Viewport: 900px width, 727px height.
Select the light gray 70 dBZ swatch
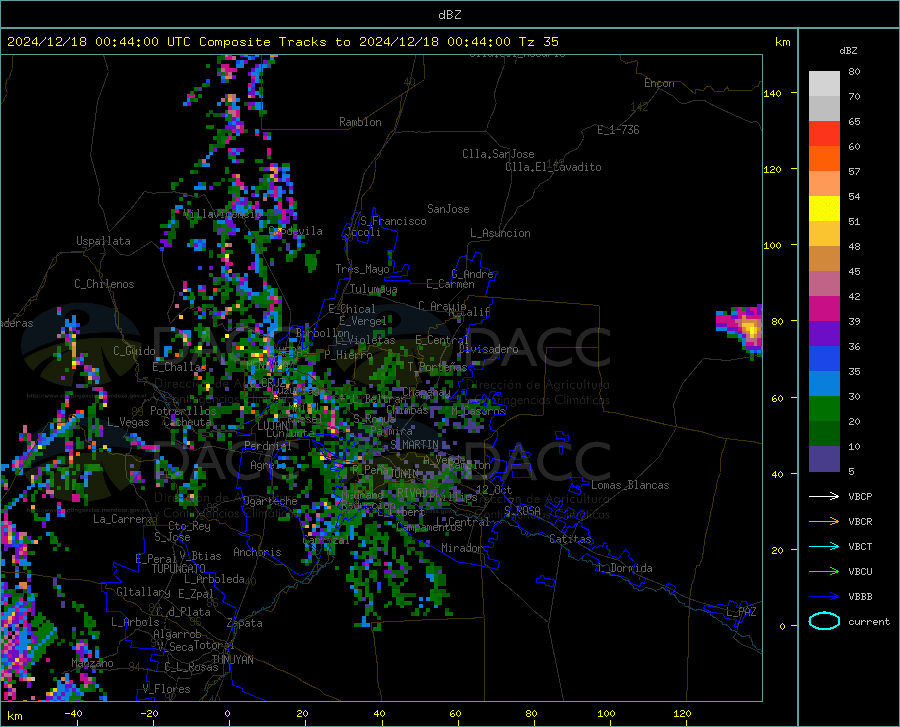point(824,84)
